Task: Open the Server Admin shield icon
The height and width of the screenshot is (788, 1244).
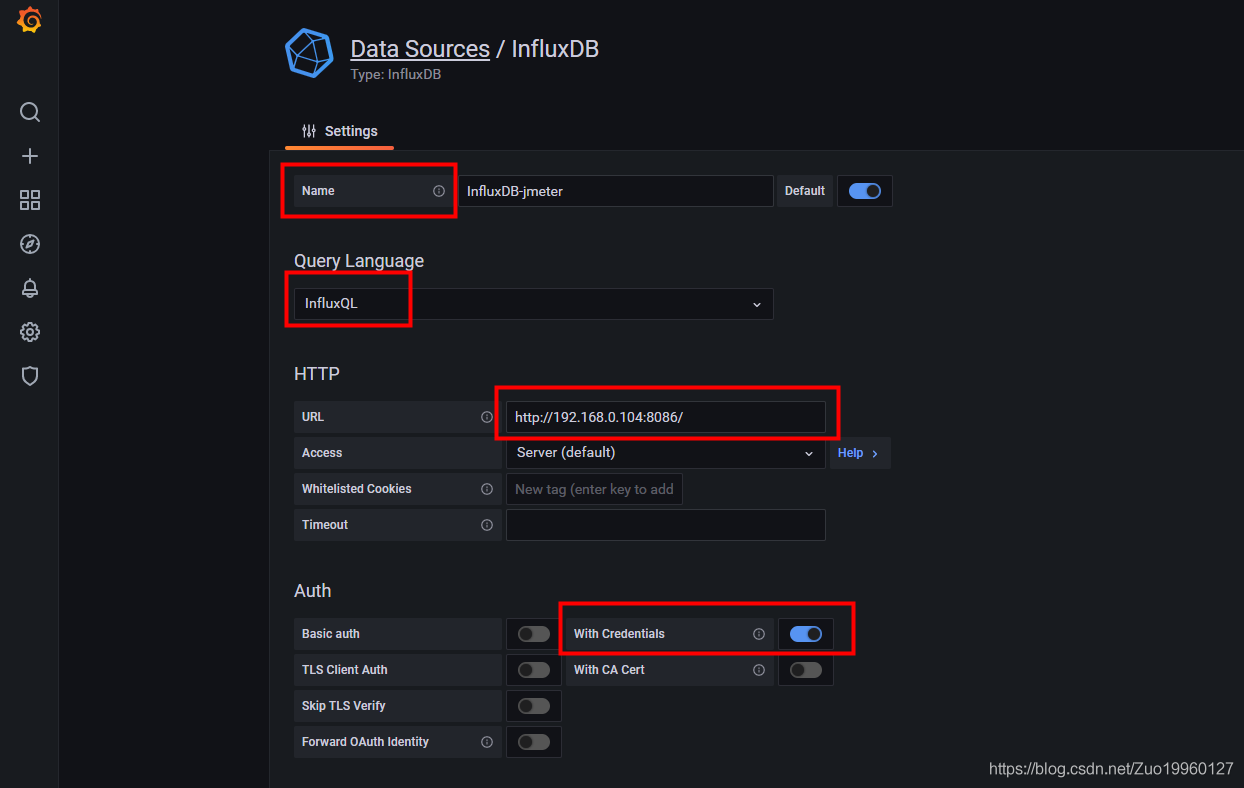Action: click(x=30, y=376)
